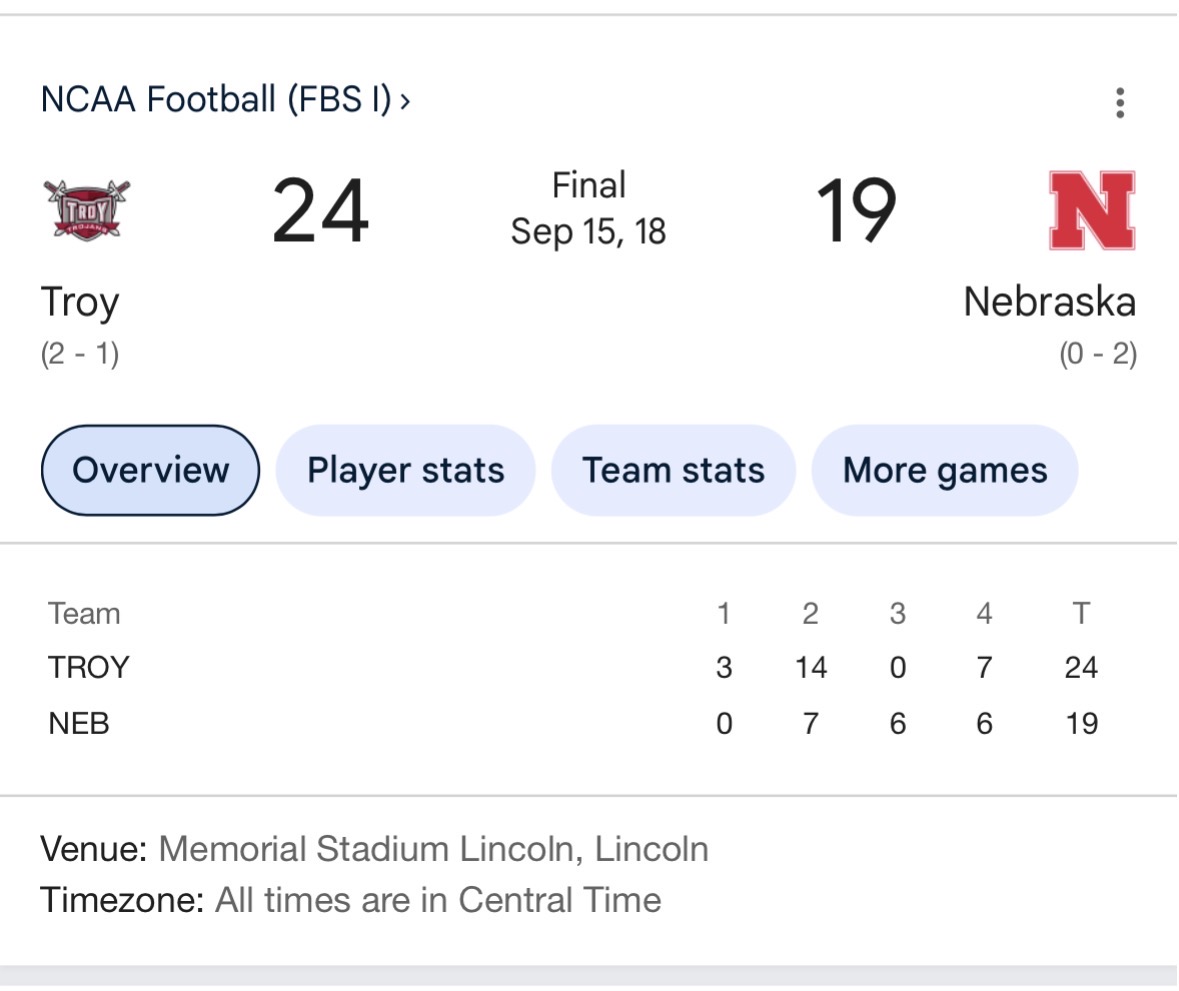This screenshot has width=1179, height=991.
Task: Click the Memorial Stadium Lincoln venue text
Action: pos(433,849)
